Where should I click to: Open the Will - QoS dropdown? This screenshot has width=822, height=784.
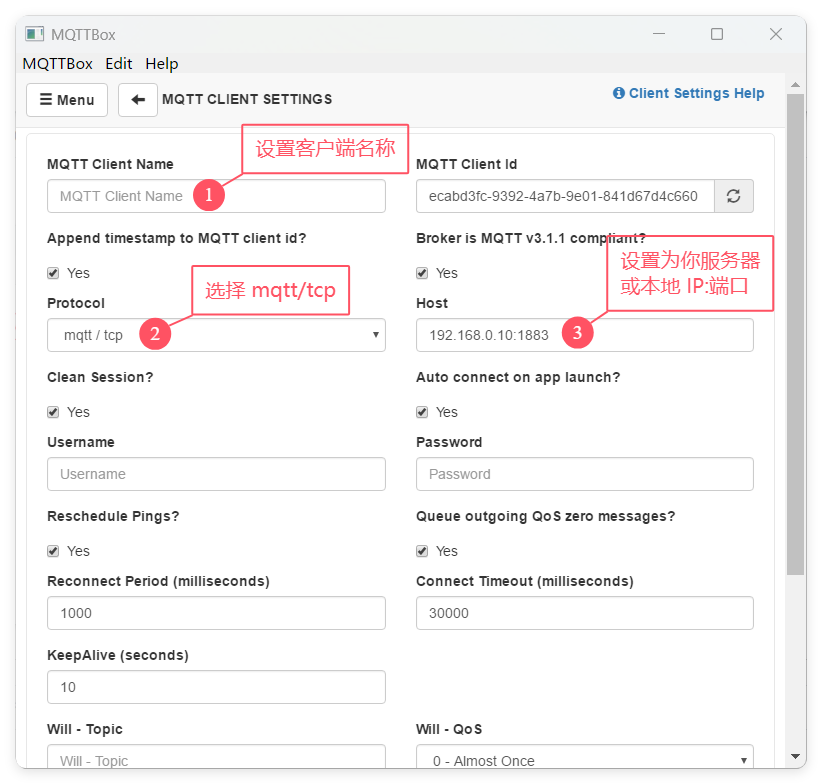click(x=584, y=760)
